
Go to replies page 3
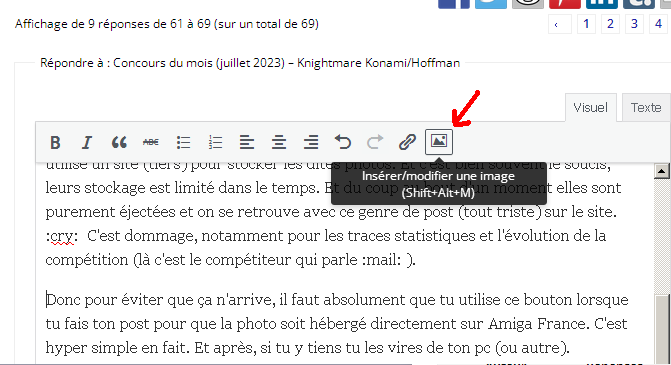click(634, 24)
